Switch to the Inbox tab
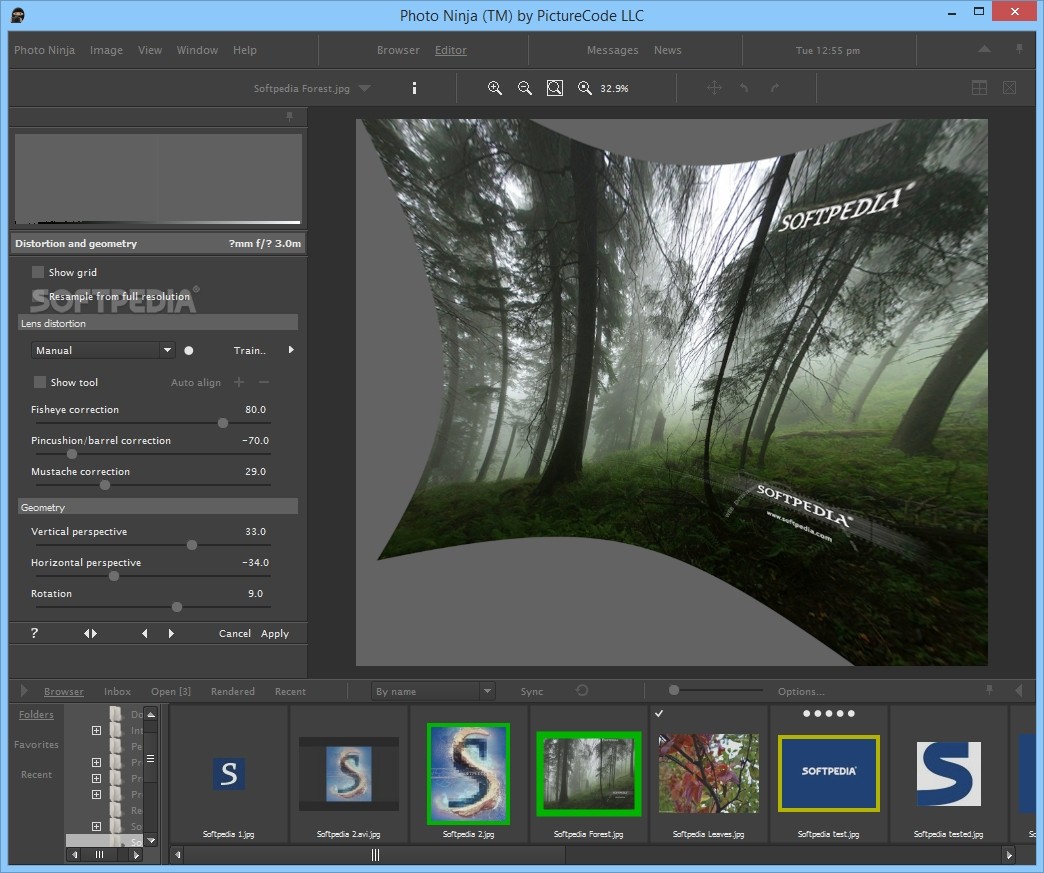This screenshot has width=1044, height=873. pyautogui.click(x=117, y=691)
